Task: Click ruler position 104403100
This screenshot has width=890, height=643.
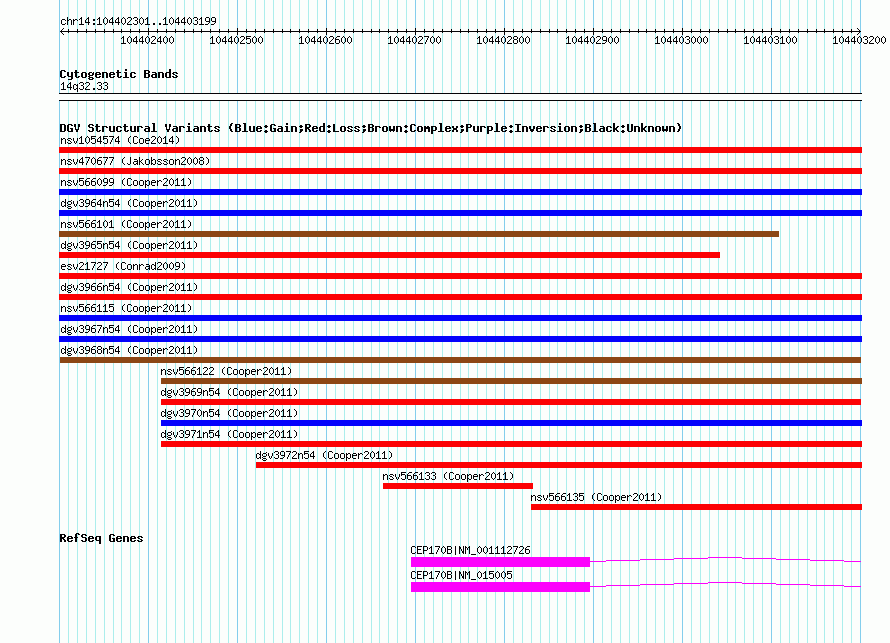Action: point(770,40)
